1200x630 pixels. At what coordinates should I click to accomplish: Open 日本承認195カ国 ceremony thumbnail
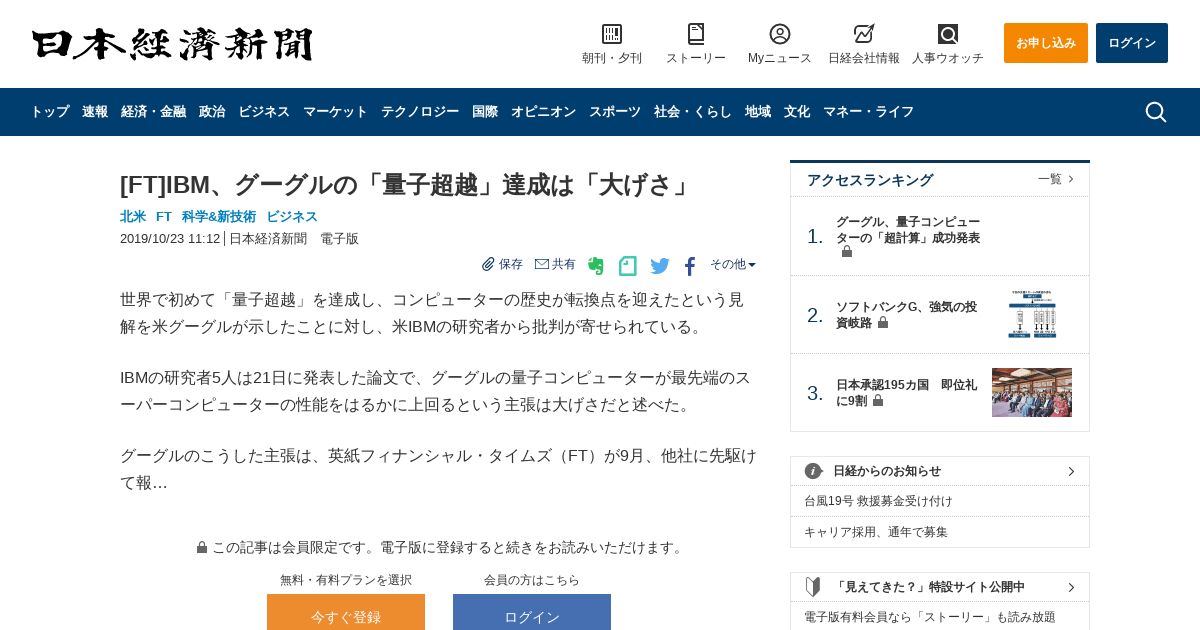[1032, 392]
